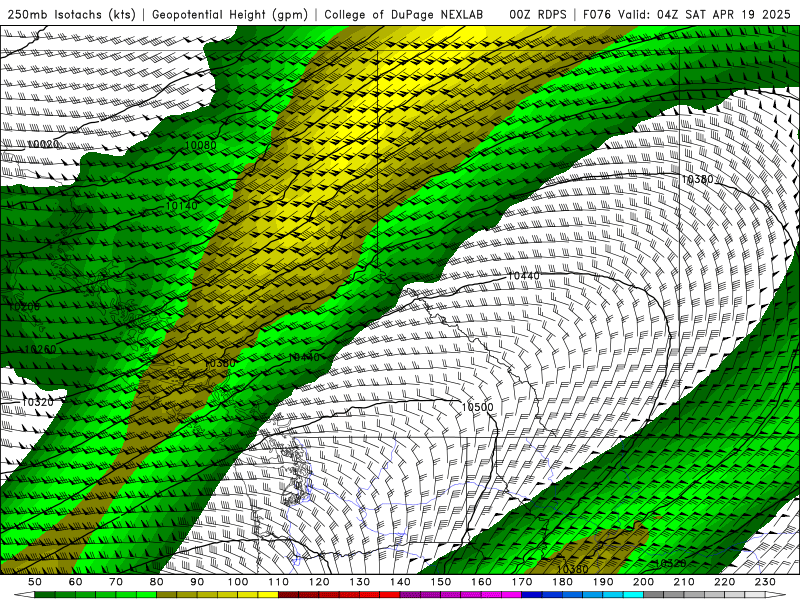Click the 170 knots color bar label

click(522, 582)
